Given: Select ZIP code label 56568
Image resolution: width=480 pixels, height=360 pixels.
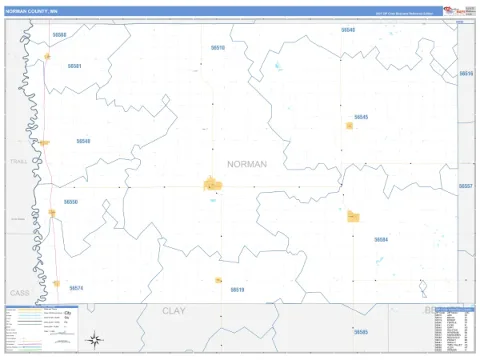Looking at the screenshot, I should click(x=59, y=35).
